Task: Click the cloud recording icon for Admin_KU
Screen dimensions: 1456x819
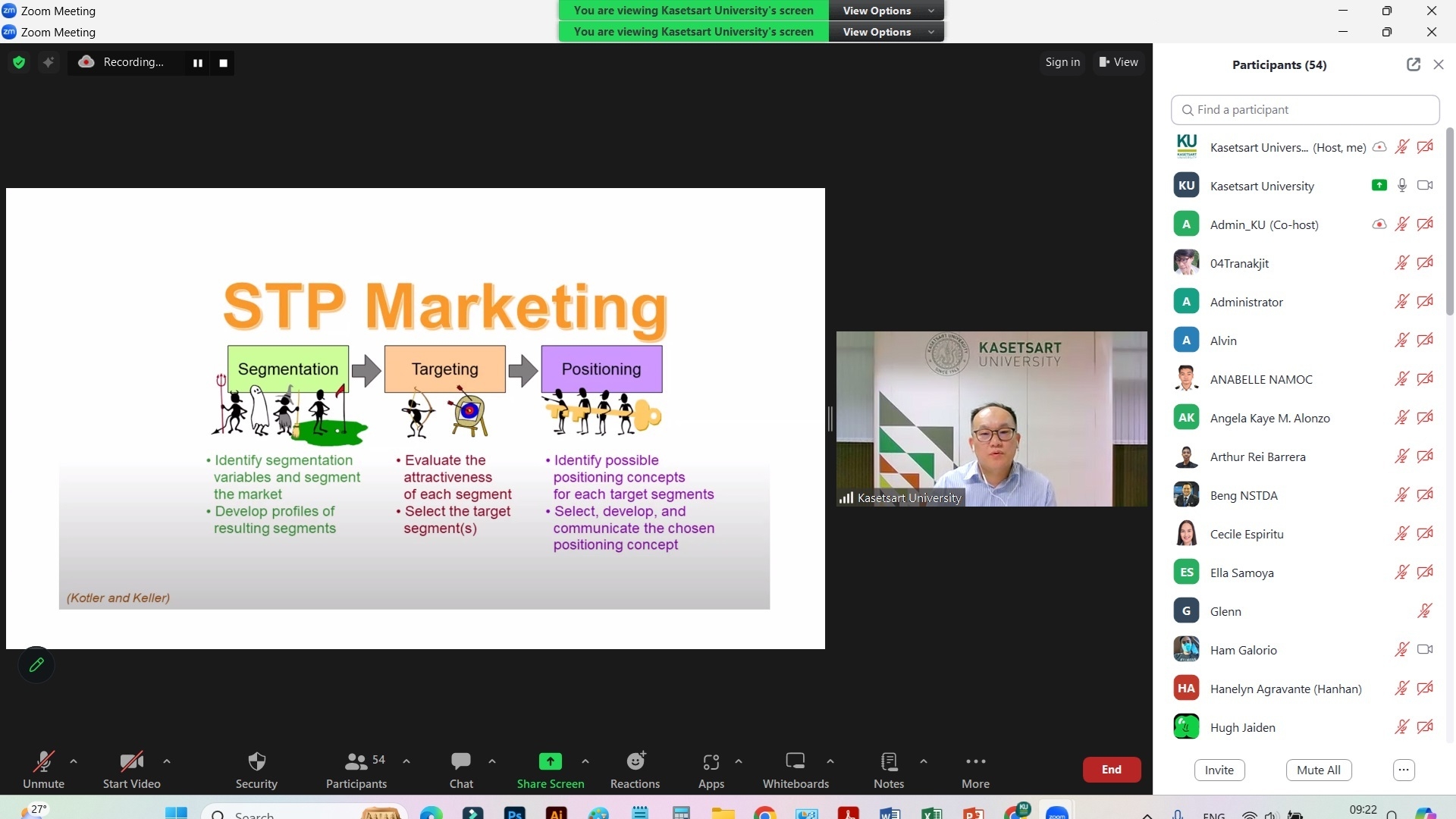Action: coord(1379,224)
